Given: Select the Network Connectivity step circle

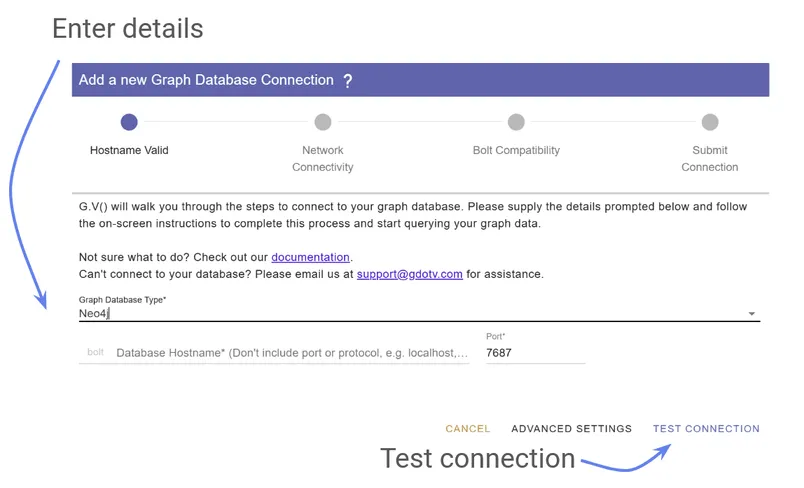Looking at the screenshot, I should [323, 122].
